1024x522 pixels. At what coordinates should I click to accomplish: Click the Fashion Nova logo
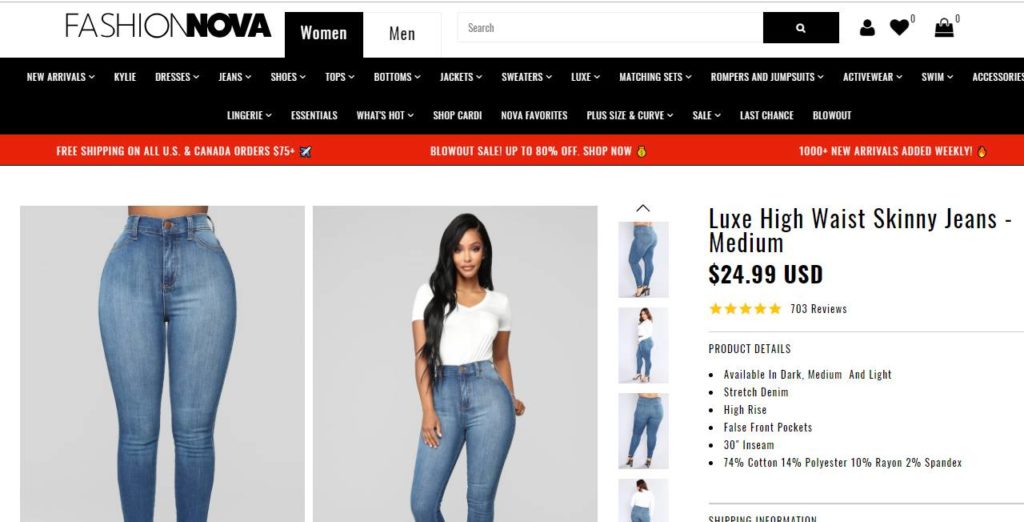(x=168, y=26)
